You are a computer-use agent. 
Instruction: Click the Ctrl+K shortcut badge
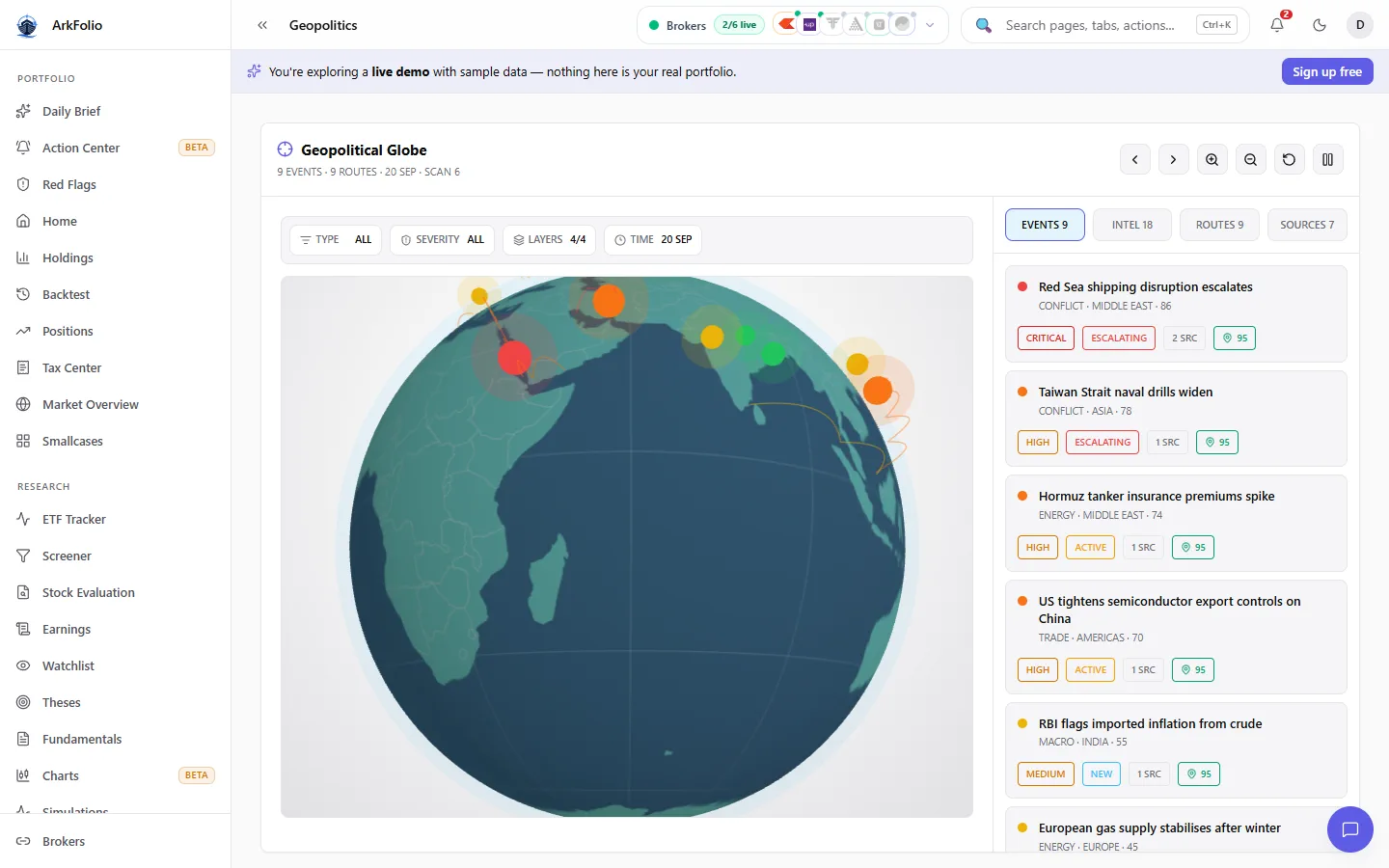[1216, 25]
